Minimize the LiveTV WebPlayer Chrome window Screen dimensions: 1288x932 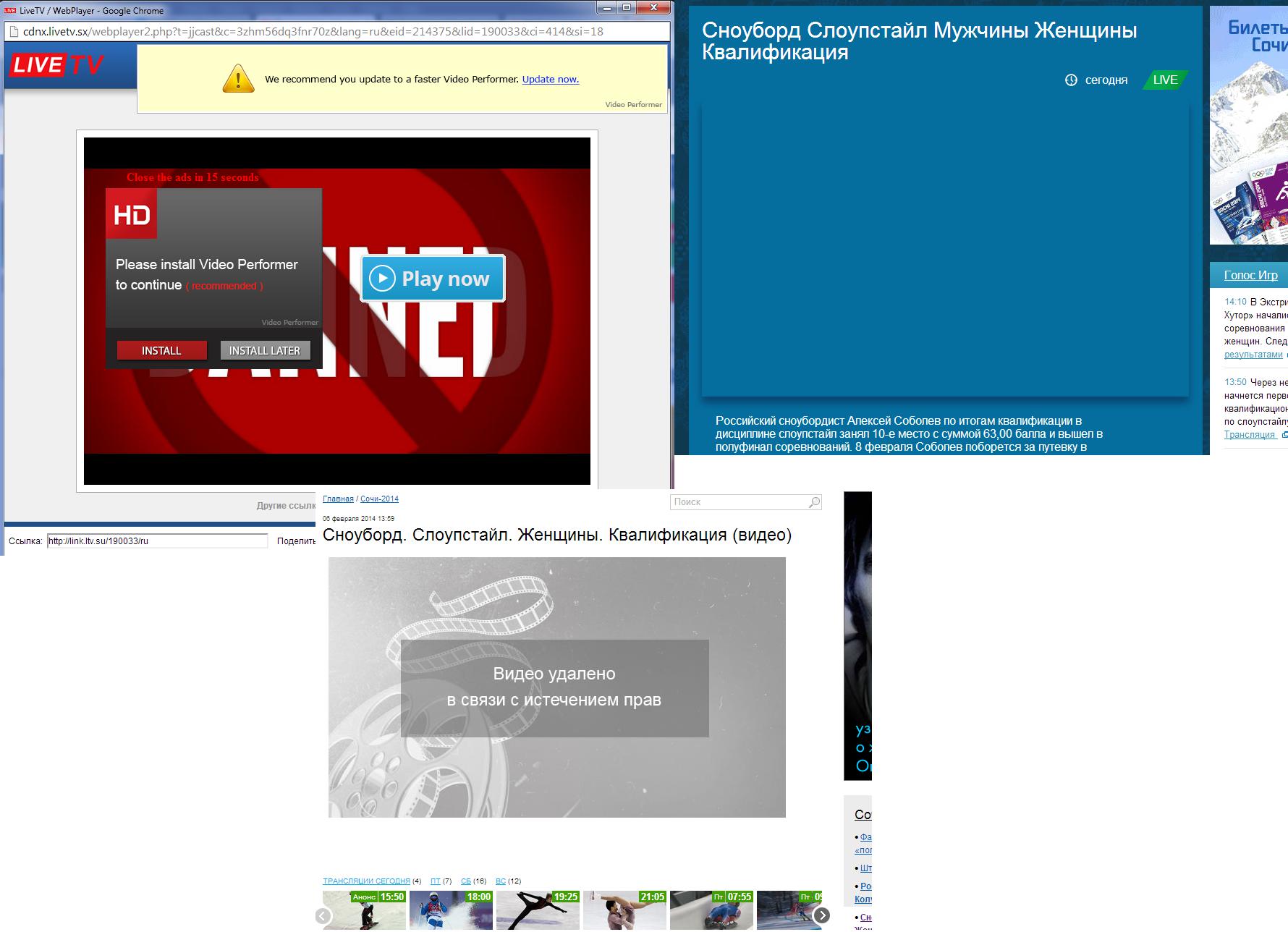pos(606,7)
